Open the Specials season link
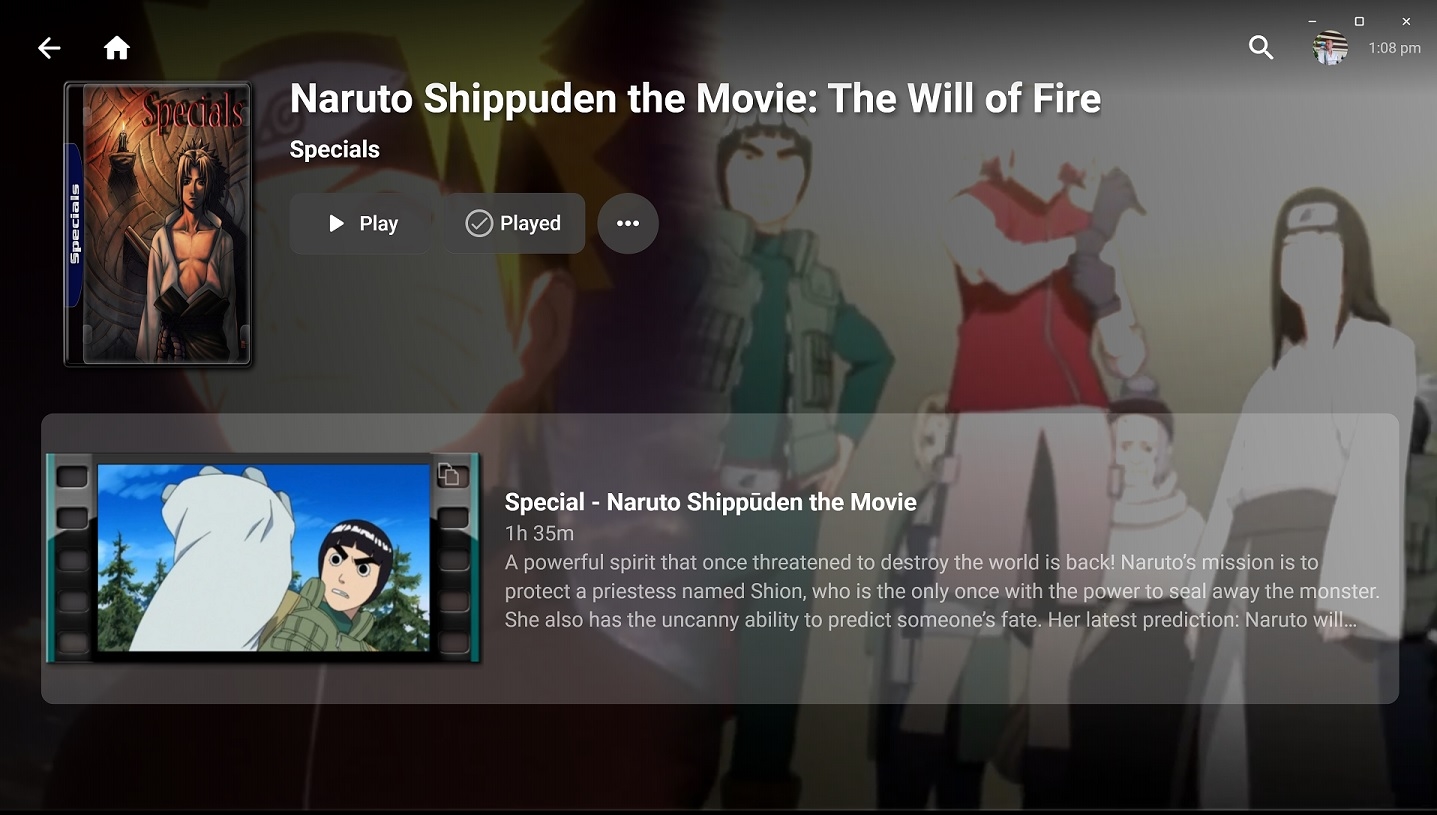 click(335, 150)
